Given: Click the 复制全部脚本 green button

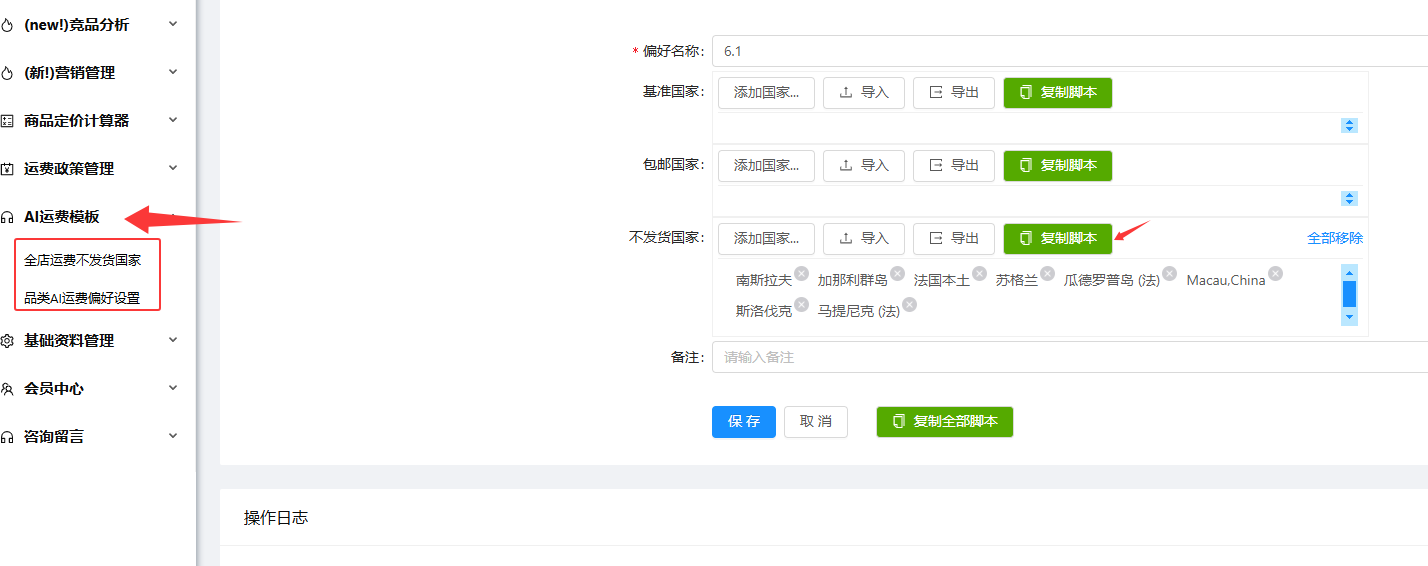Looking at the screenshot, I should click(945, 422).
